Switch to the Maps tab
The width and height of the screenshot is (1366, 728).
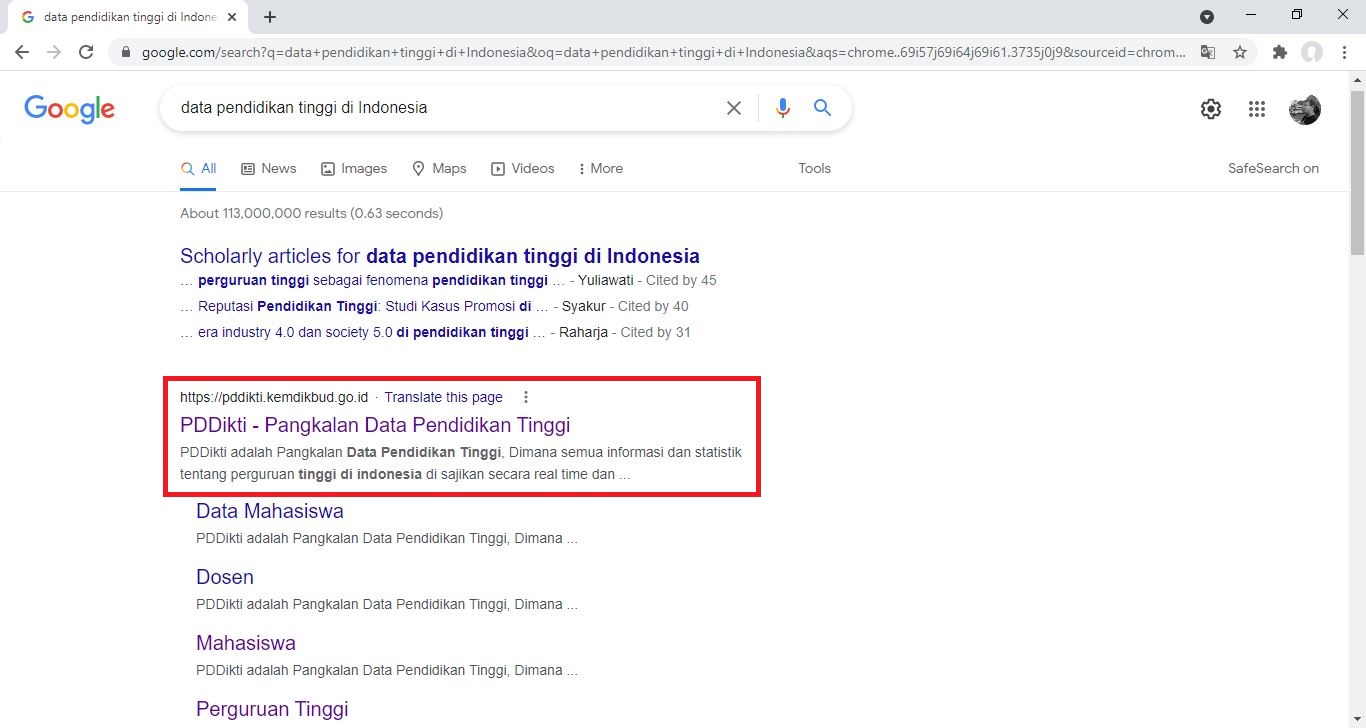pos(439,168)
